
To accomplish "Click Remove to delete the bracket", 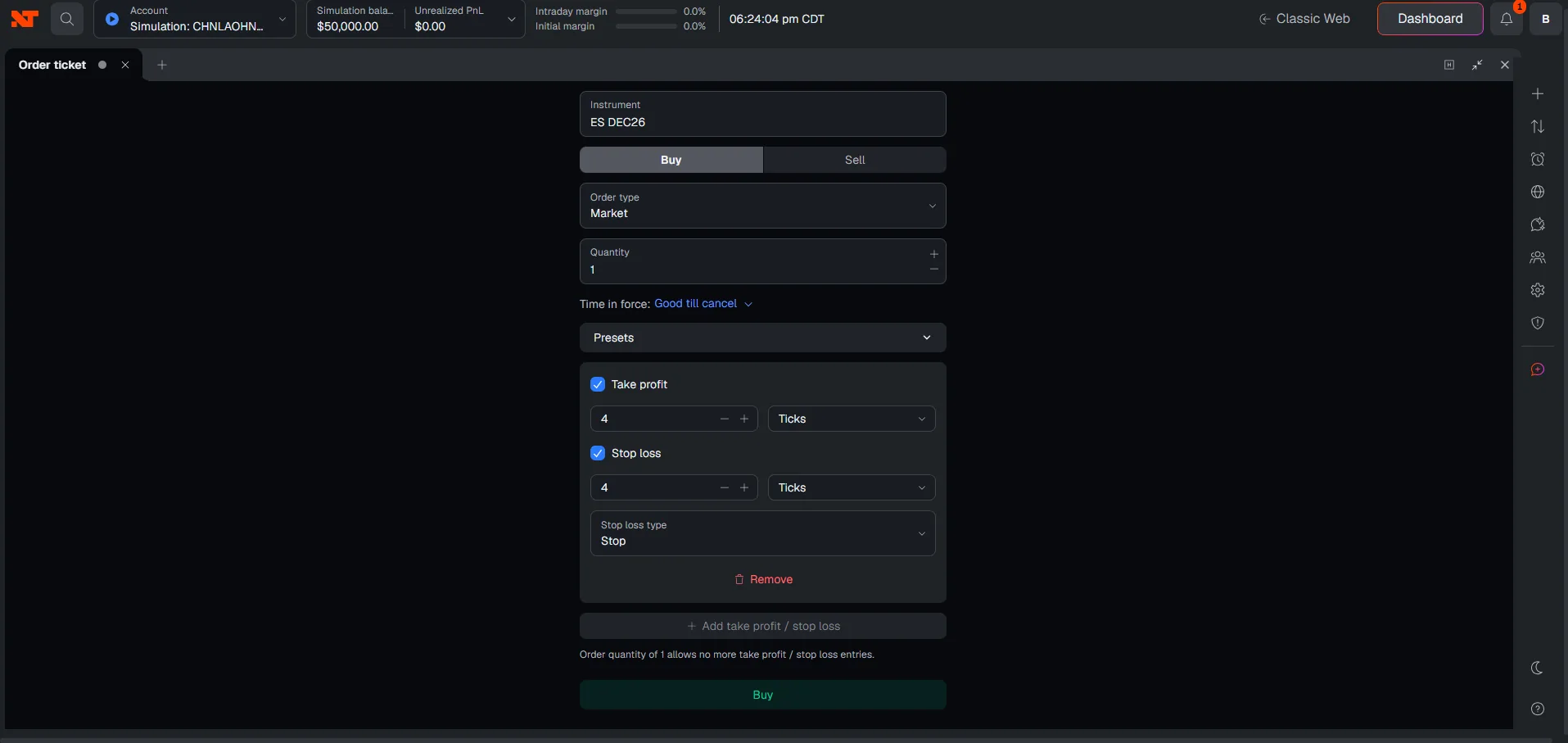I will point(763,579).
